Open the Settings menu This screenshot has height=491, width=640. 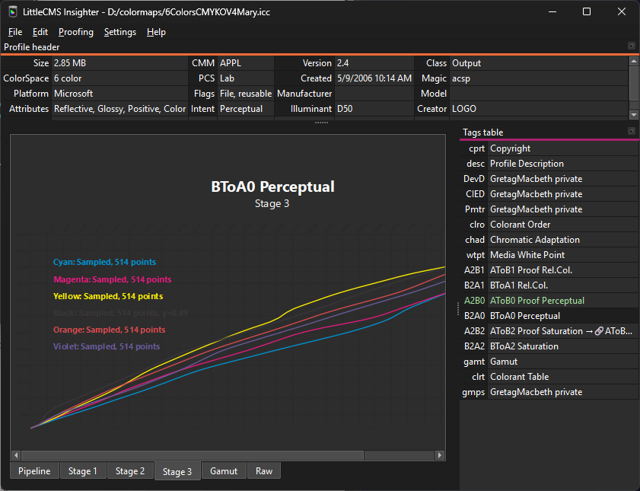(120, 32)
